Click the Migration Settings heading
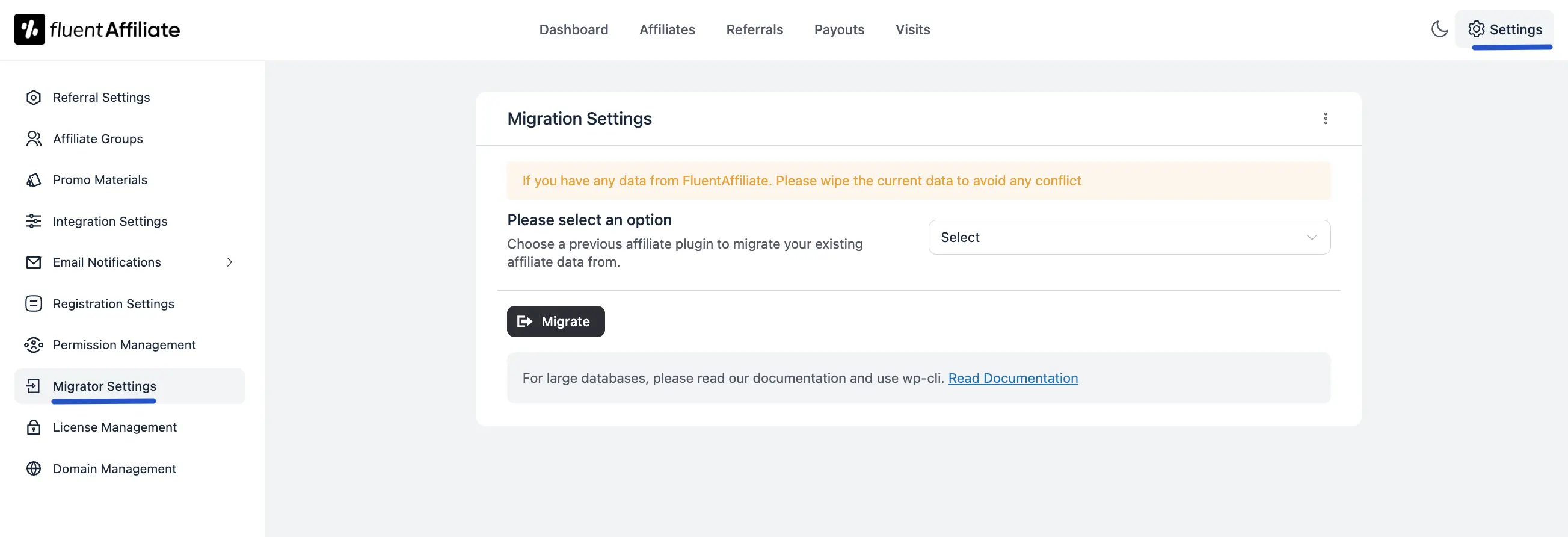The width and height of the screenshot is (1568, 537). (579, 118)
